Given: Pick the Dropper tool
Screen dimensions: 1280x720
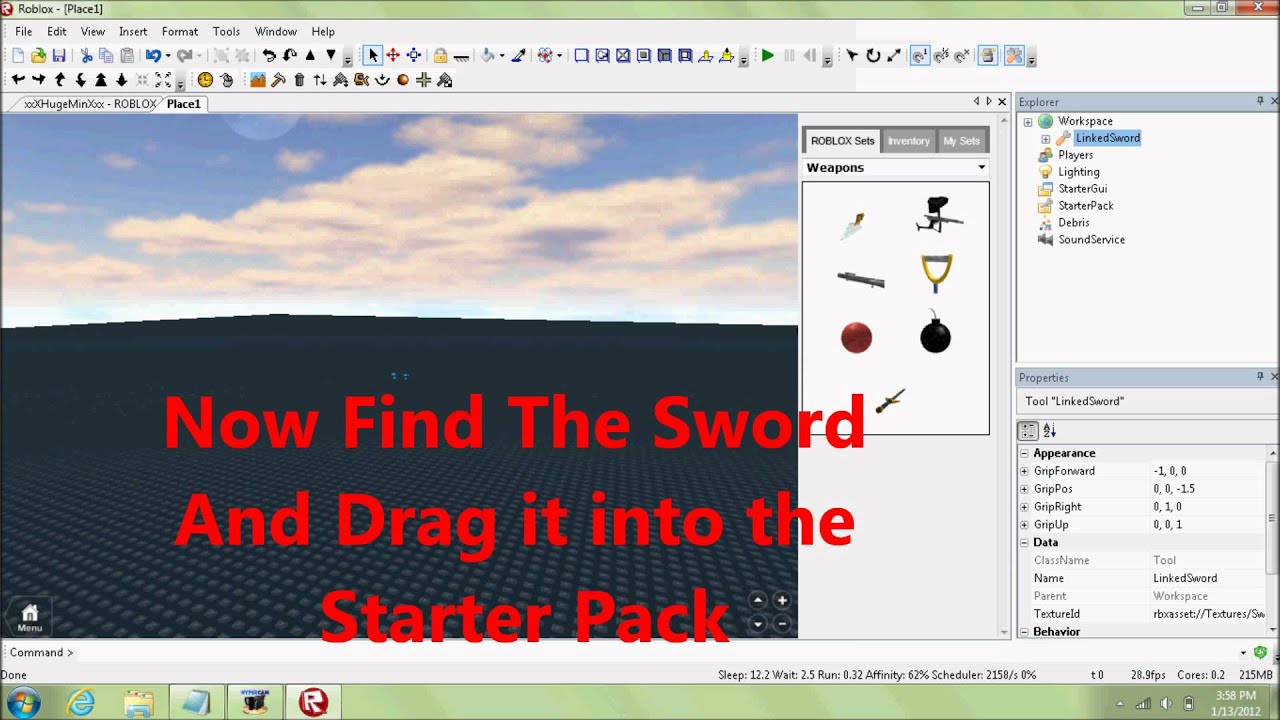Looking at the screenshot, I should tap(518, 56).
